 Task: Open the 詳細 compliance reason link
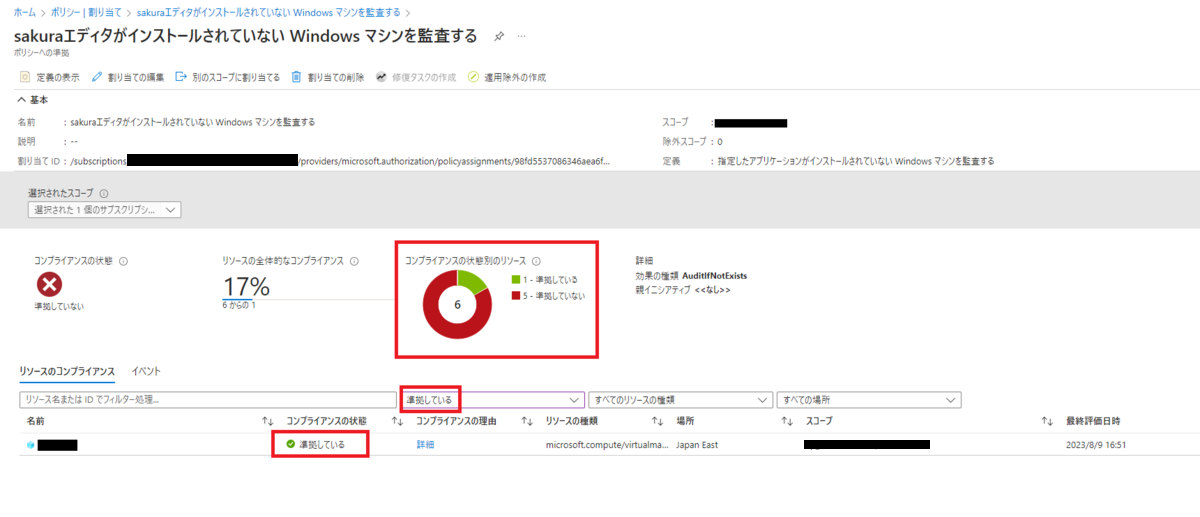tap(425, 445)
